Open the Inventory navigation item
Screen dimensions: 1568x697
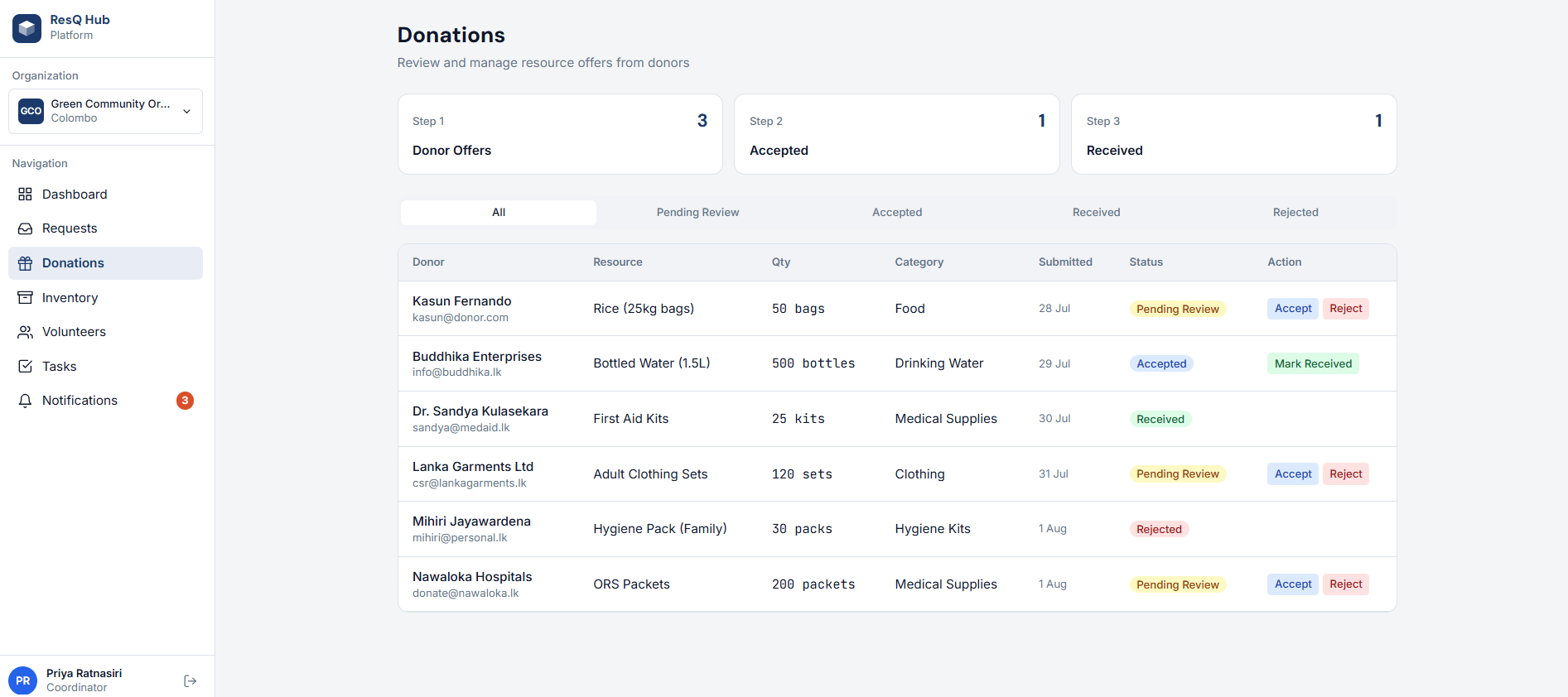coord(105,298)
